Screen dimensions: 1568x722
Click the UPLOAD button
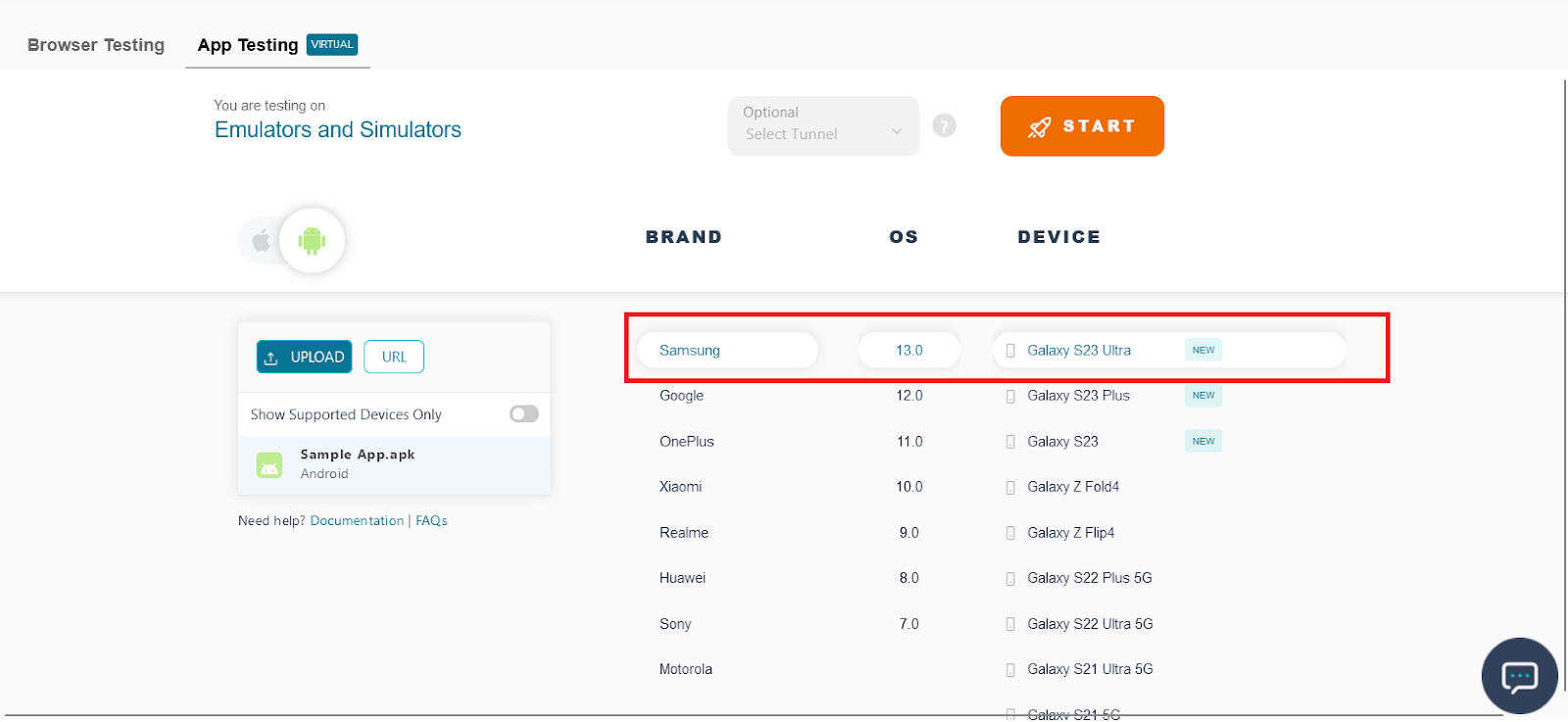pos(305,358)
